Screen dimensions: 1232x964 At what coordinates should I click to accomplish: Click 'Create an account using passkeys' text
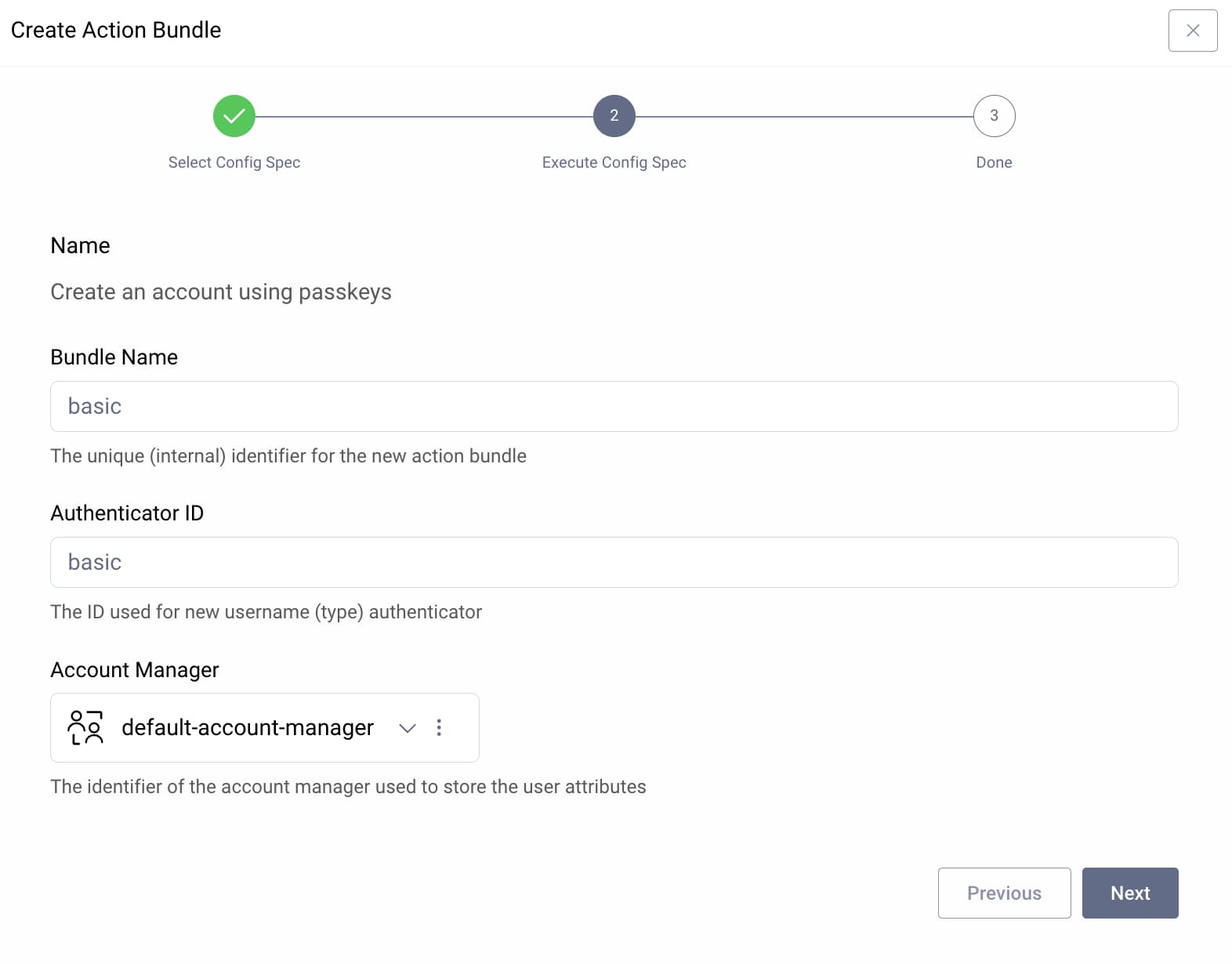[x=221, y=292]
